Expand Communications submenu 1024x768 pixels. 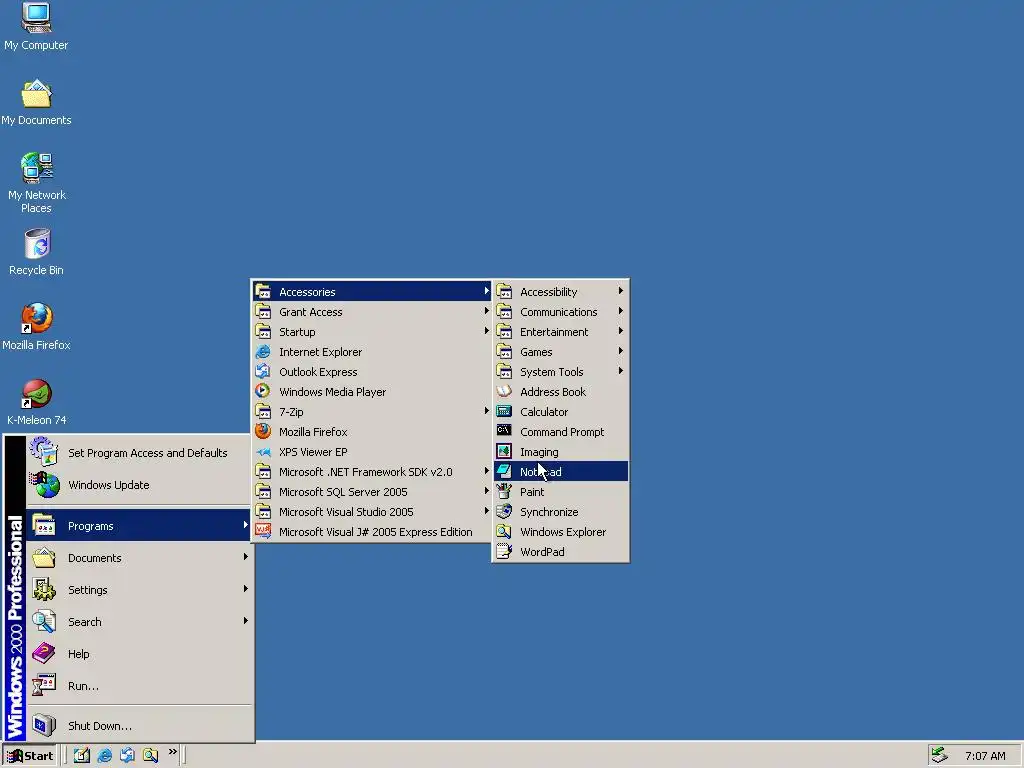click(x=561, y=312)
